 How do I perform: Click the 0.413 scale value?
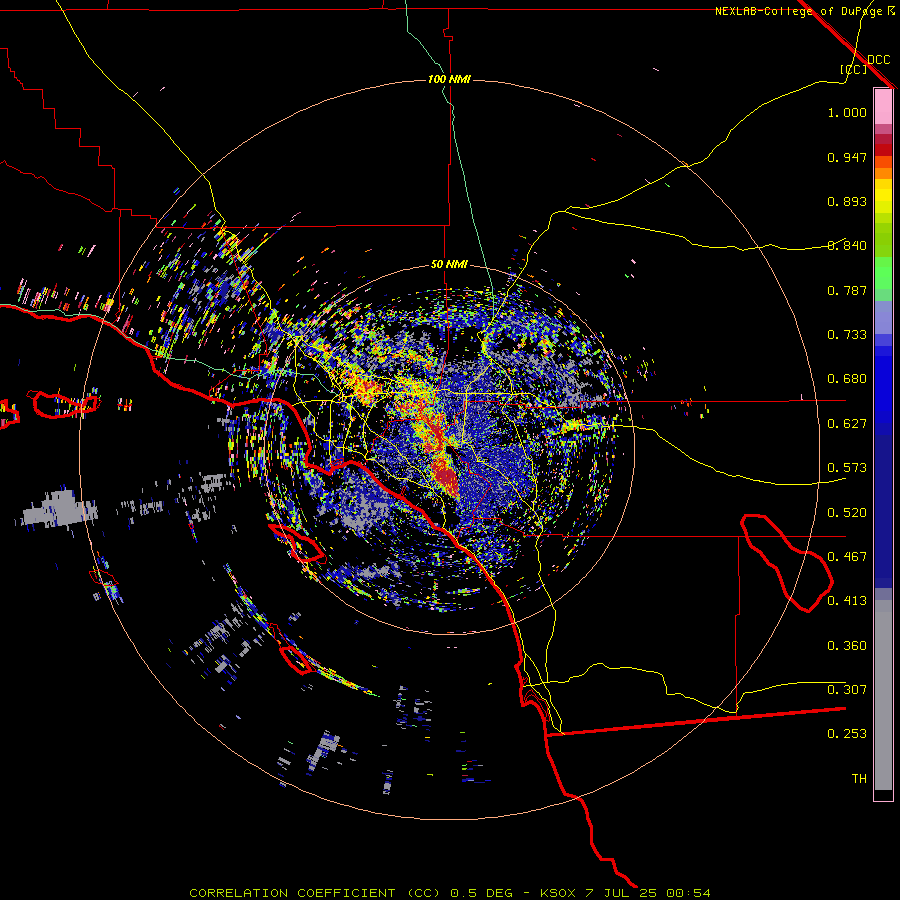[847, 601]
